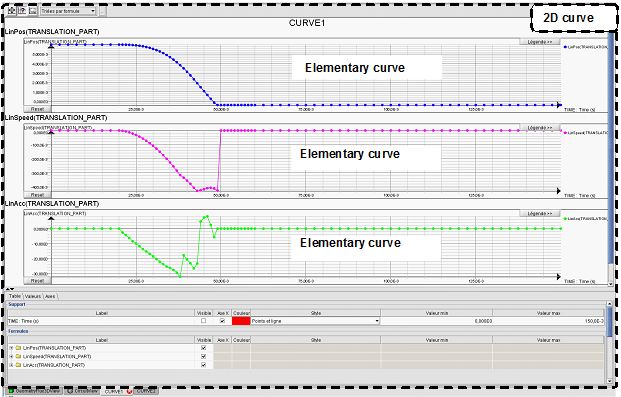Screen dimensions: 621x397
Task: Click the first icon in the top toolbar
Action: pyautogui.click(x=12, y=11)
